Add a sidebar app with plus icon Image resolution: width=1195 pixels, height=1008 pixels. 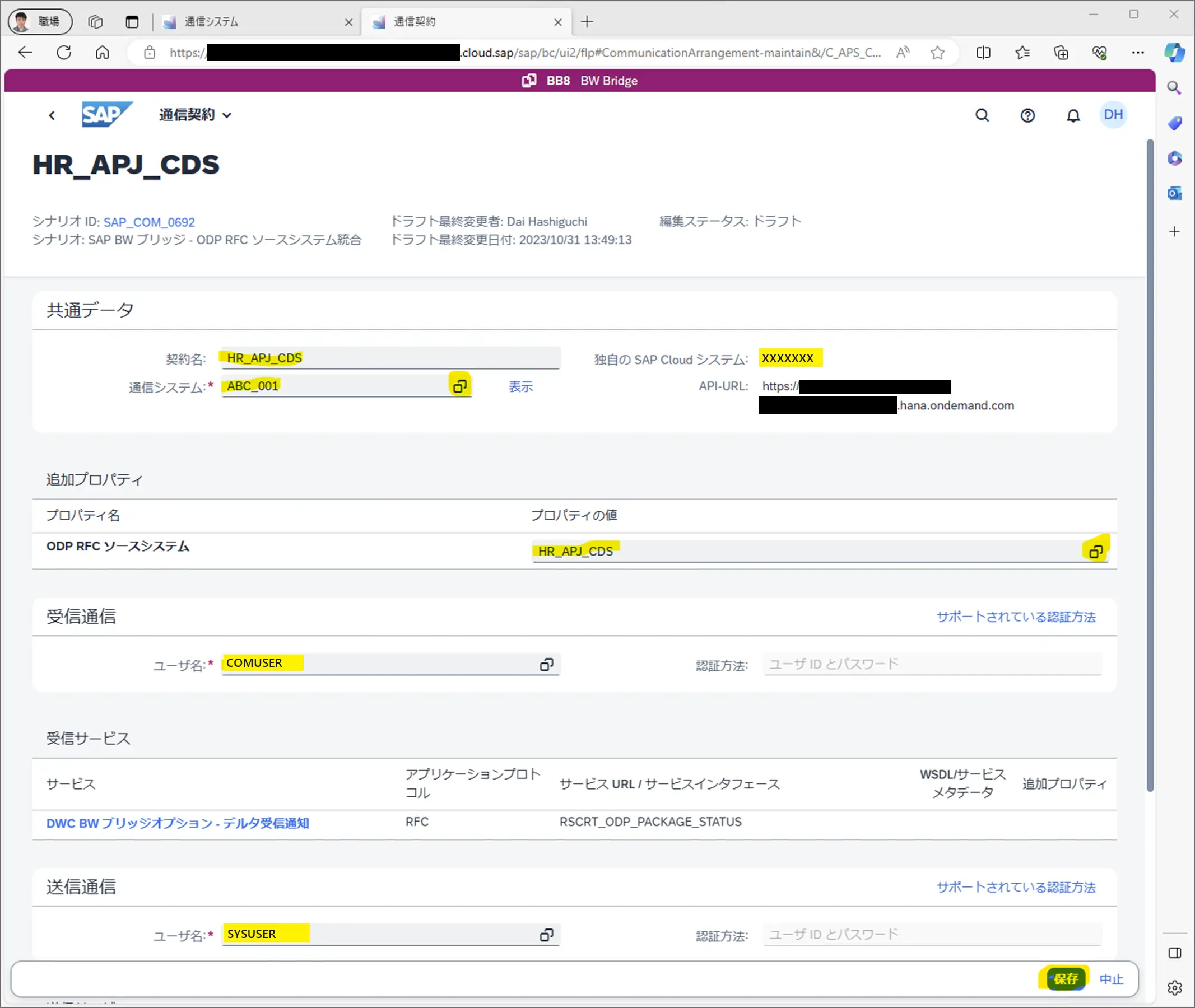tap(1174, 231)
